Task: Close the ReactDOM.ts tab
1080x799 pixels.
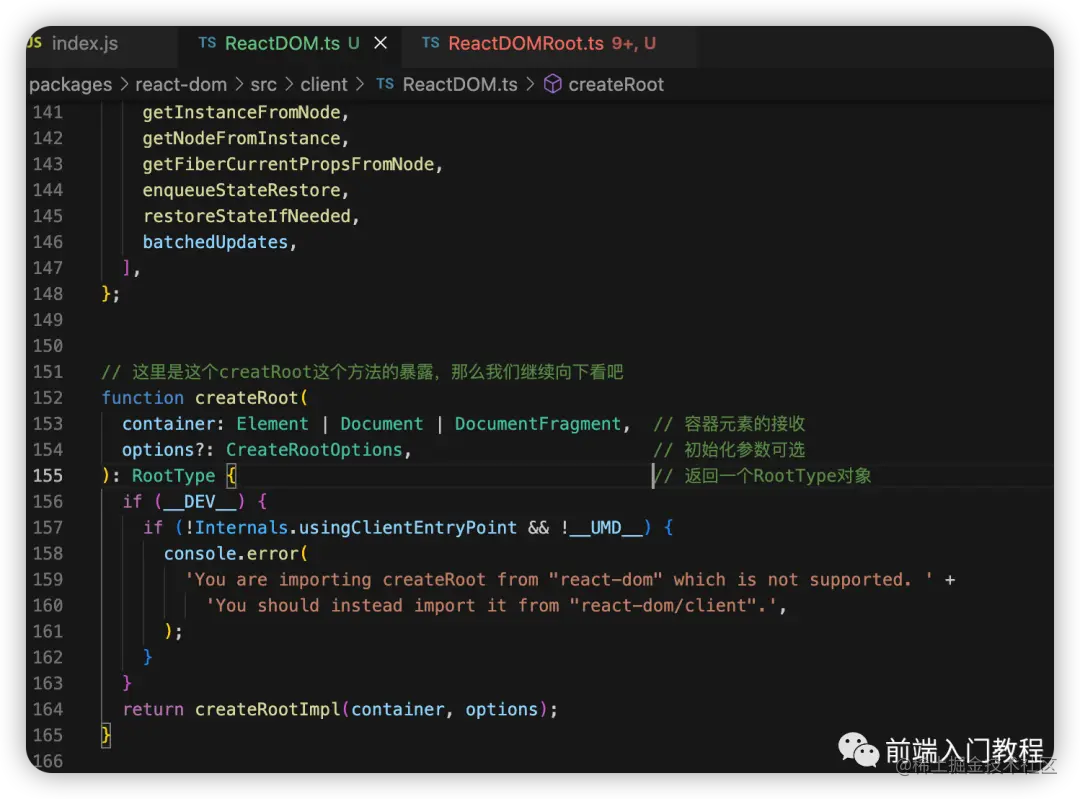Action: (380, 43)
